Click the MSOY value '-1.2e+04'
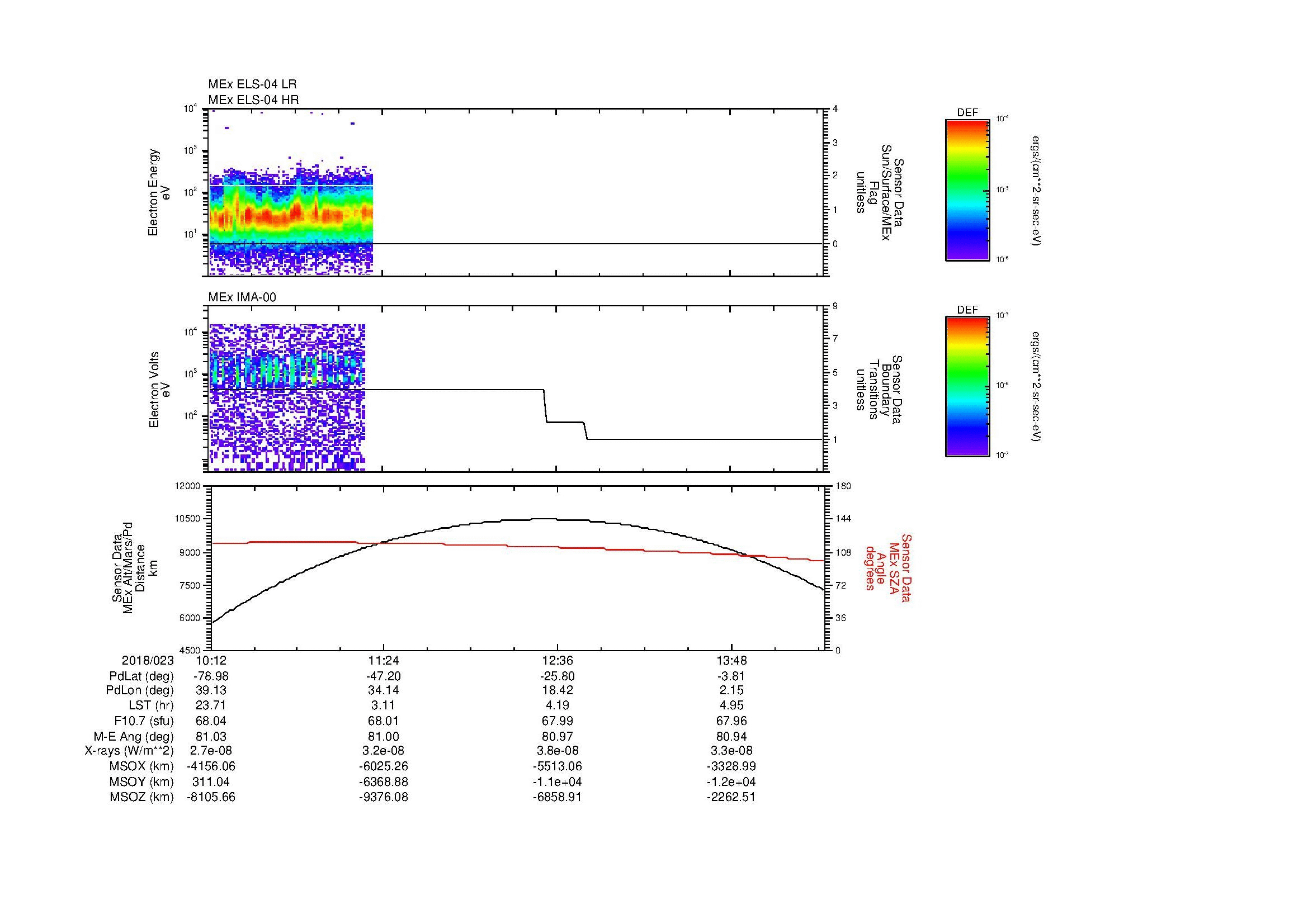1308x924 pixels. point(731,782)
